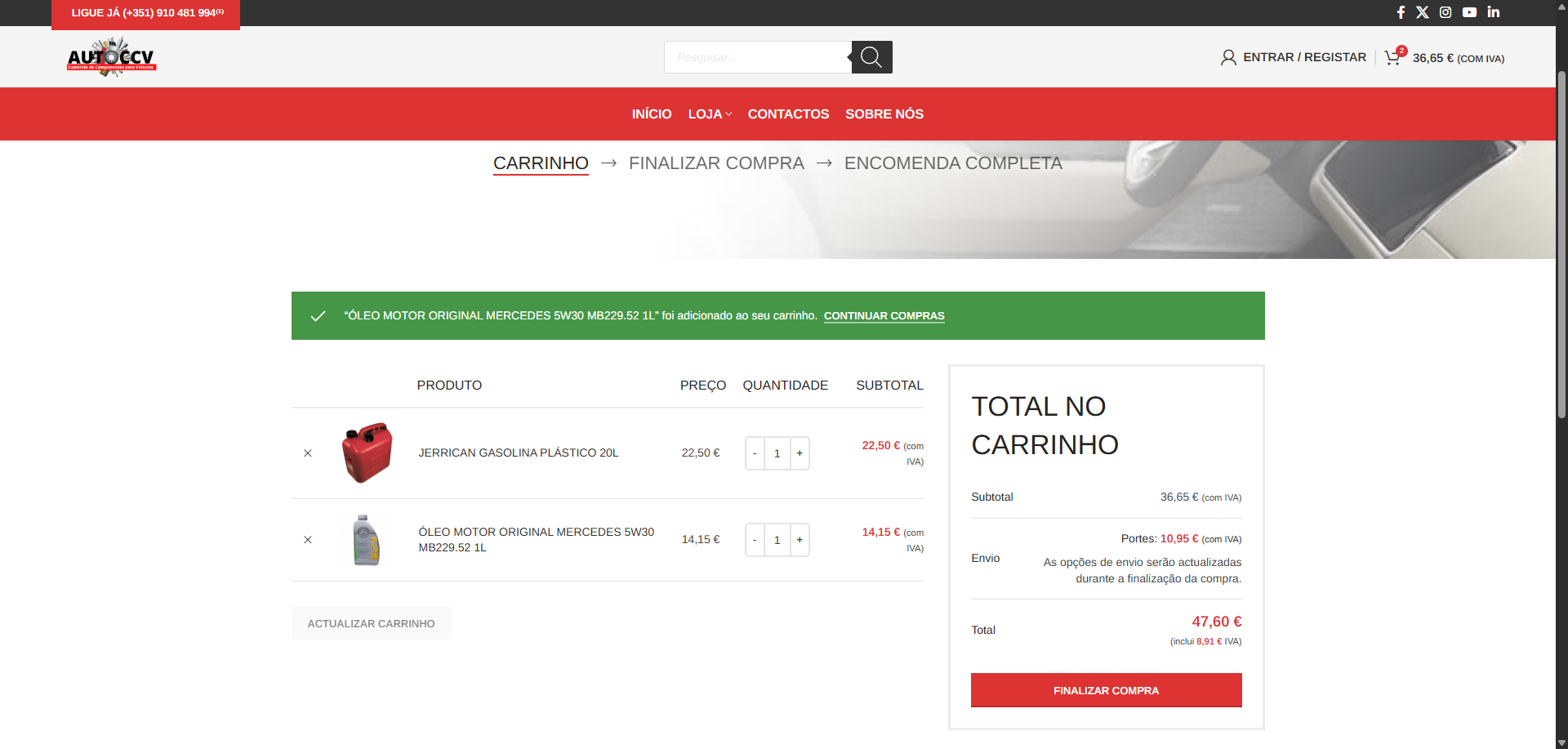This screenshot has height=749, width=1568.
Task: Click the Pesquisar search box
Action: [758, 57]
